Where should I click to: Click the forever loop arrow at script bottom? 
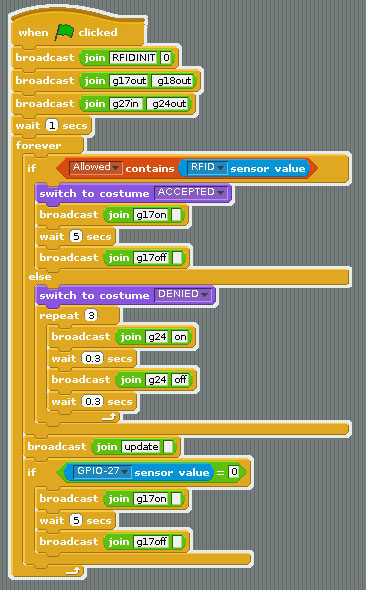point(73,571)
